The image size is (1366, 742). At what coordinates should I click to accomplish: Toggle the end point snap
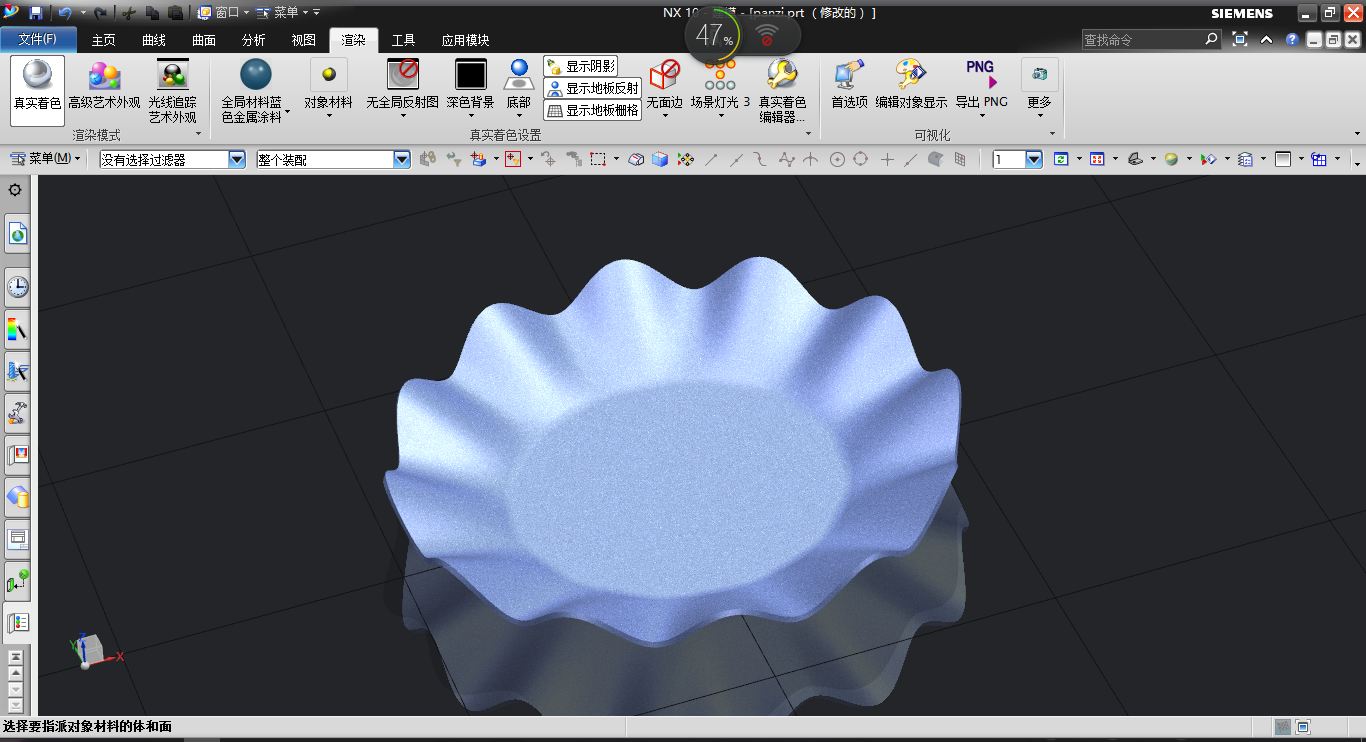click(x=712, y=159)
